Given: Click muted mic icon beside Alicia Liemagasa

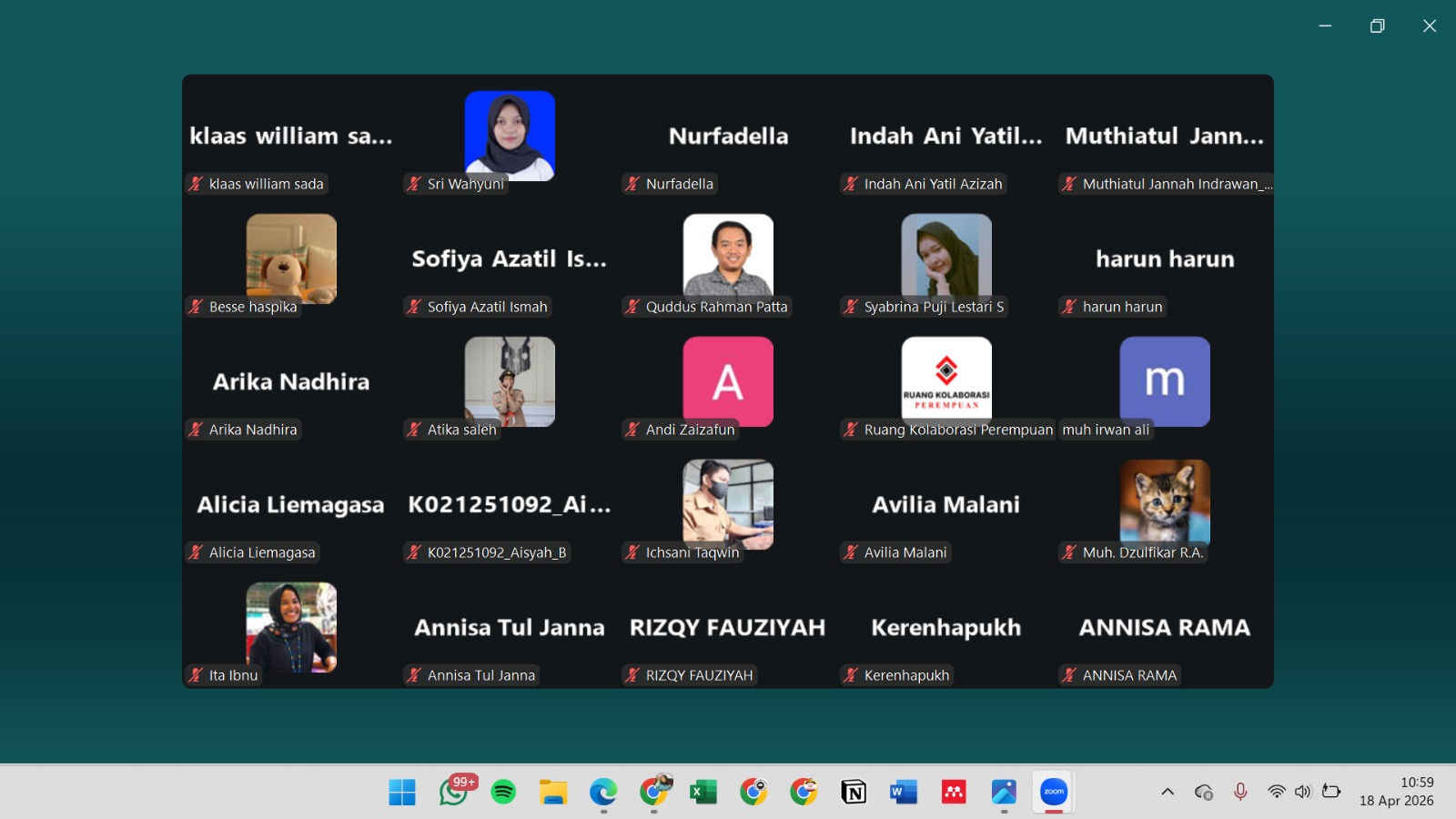Looking at the screenshot, I should pyautogui.click(x=196, y=552).
